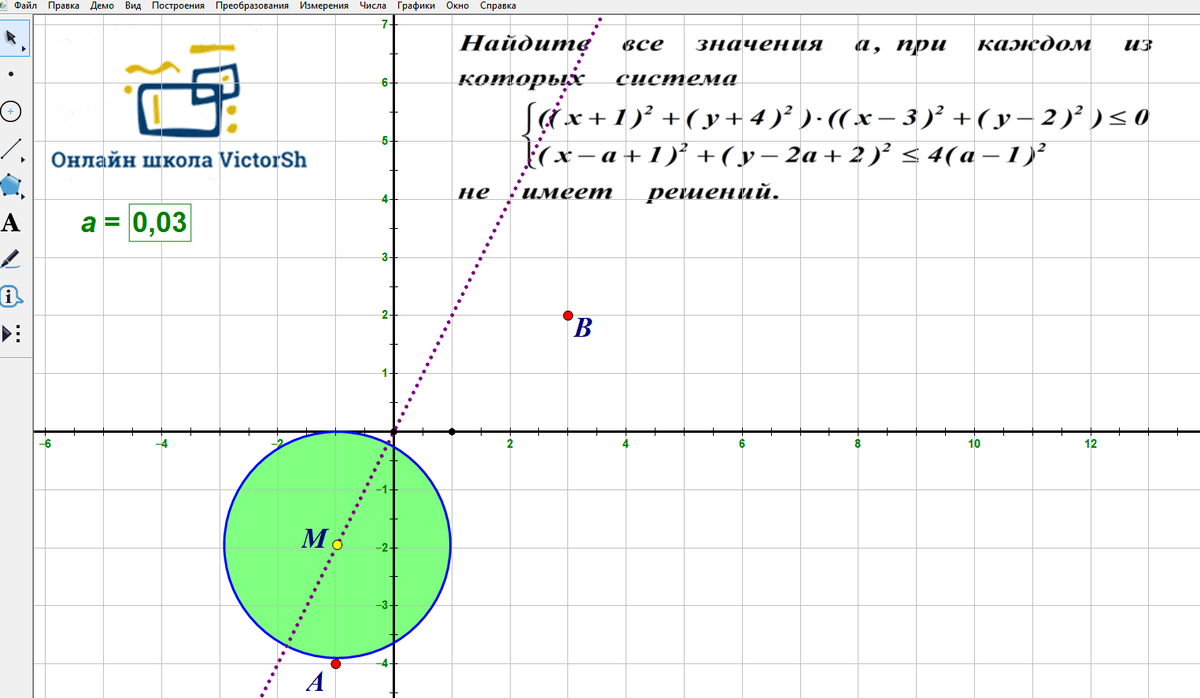Screen dimensions: 1200x698
Task: Open the Числа menu
Action: click(372, 5)
